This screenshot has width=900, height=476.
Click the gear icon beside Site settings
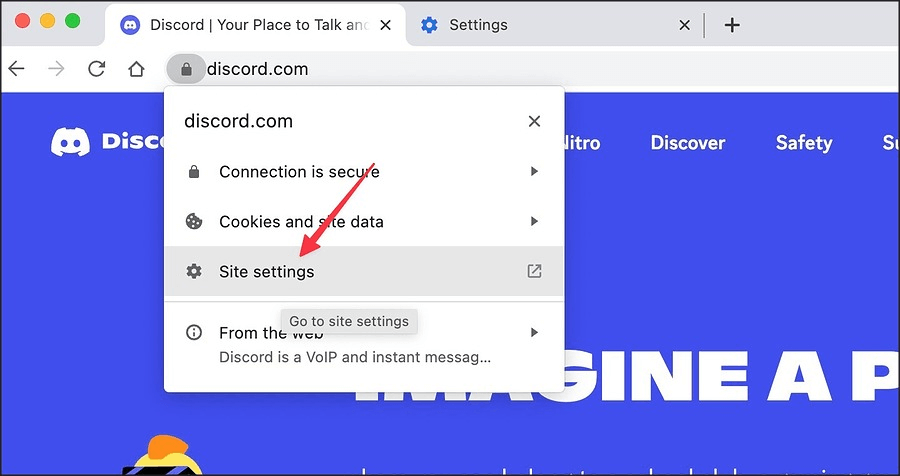pyautogui.click(x=194, y=271)
